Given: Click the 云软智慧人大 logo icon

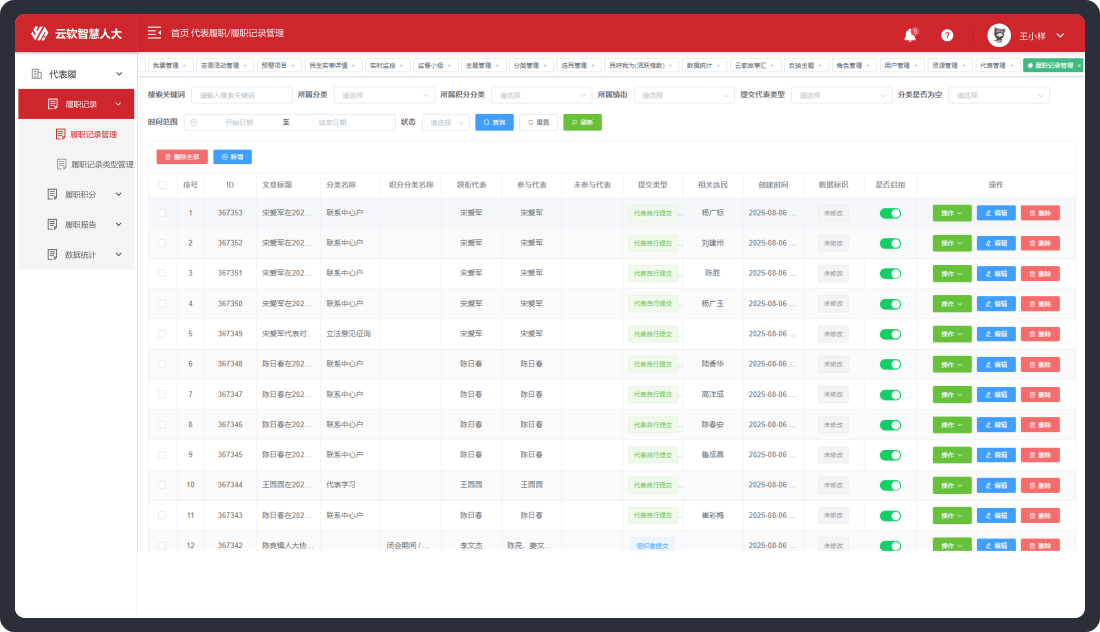Looking at the screenshot, I should coord(39,34).
